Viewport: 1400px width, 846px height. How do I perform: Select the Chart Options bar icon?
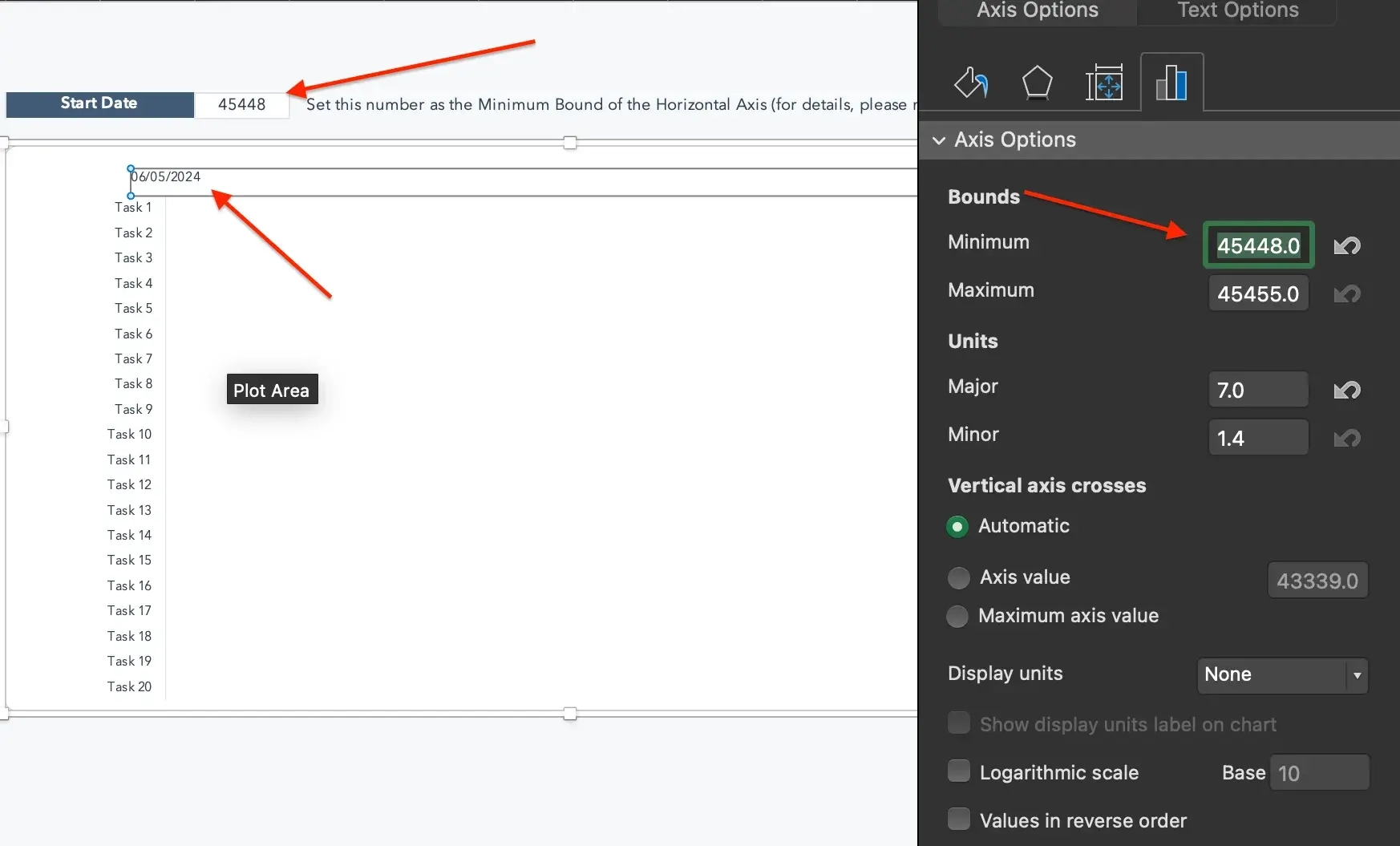click(x=1171, y=81)
